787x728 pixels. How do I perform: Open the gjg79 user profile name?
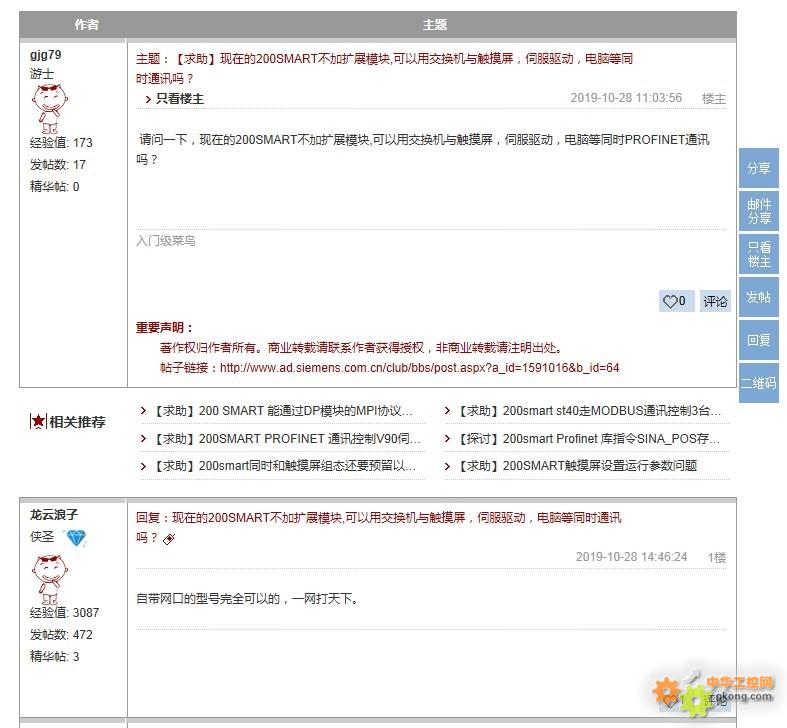tap(46, 55)
